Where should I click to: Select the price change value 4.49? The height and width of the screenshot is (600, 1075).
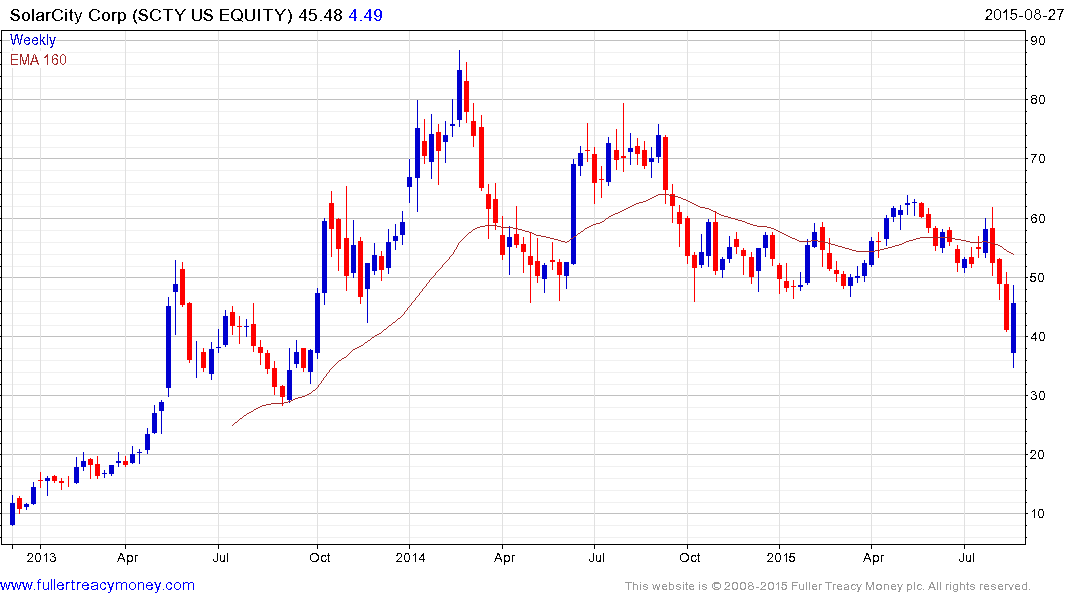pyautogui.click(x=365, y=15)
